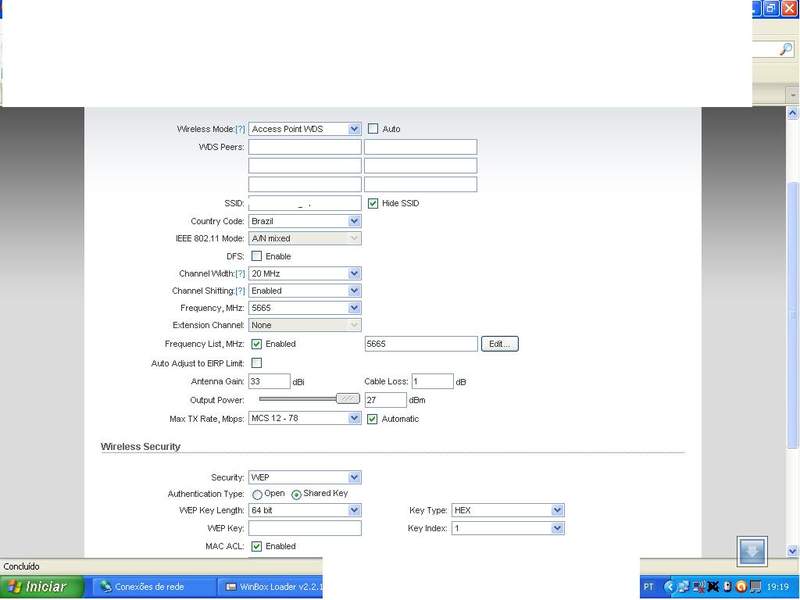Image resolution: width=800 pixels, height=600 pixels.
Task: Click the monitor tray icon beside clock
Action: click(x=755, y=587)
